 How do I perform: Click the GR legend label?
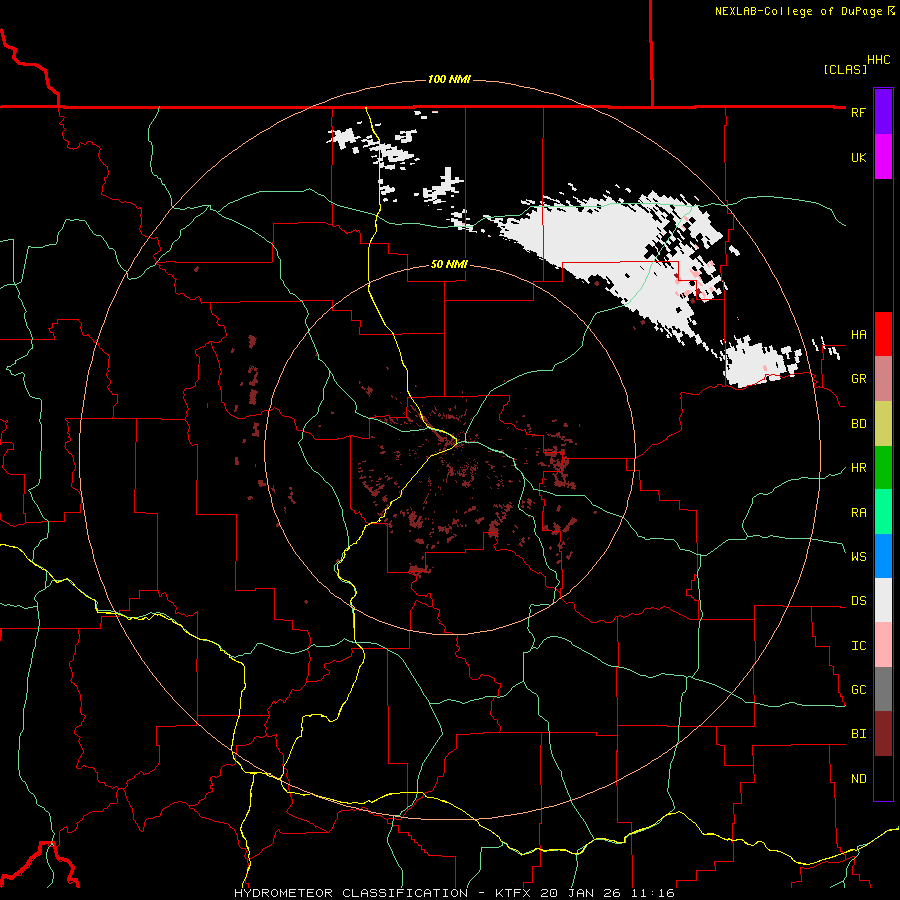click(858, 379)
